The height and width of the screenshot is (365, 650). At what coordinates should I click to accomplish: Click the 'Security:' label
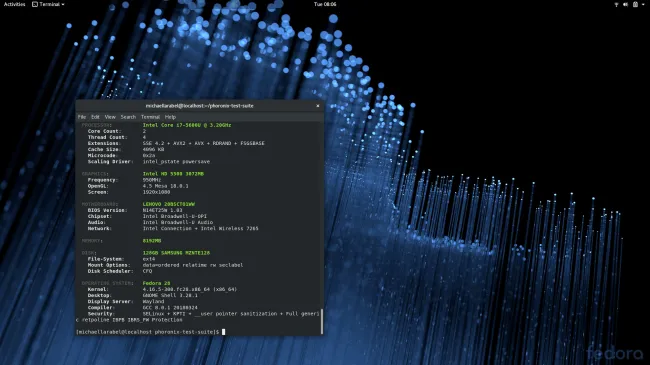[101, 314]
